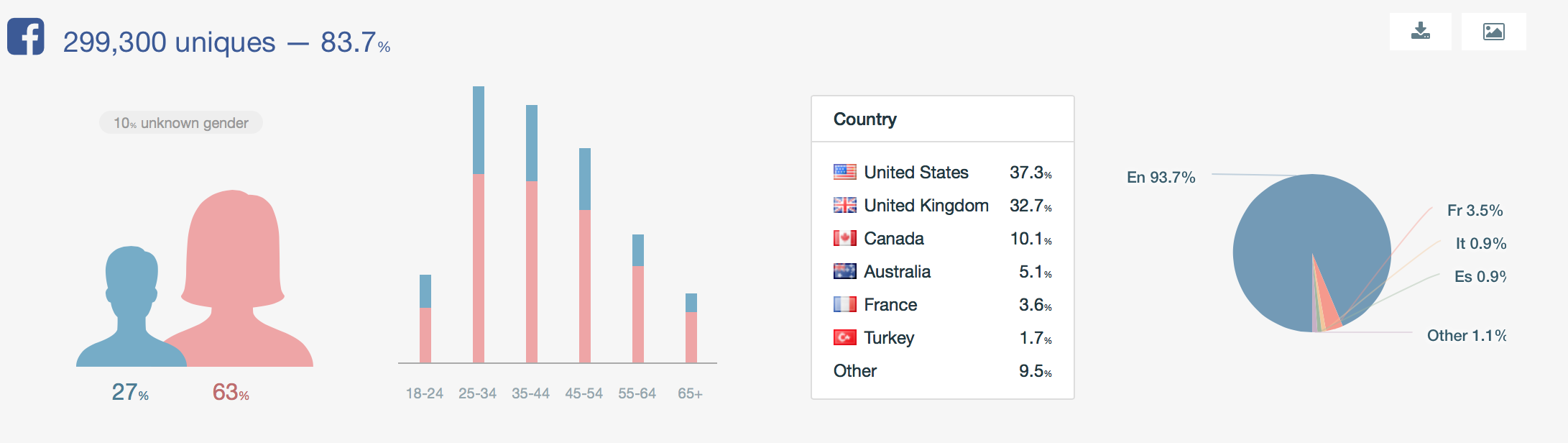Click the United Kingdom flag icon
The height and width of the screenshot is (443, 1568).
[x=844, y=205]
